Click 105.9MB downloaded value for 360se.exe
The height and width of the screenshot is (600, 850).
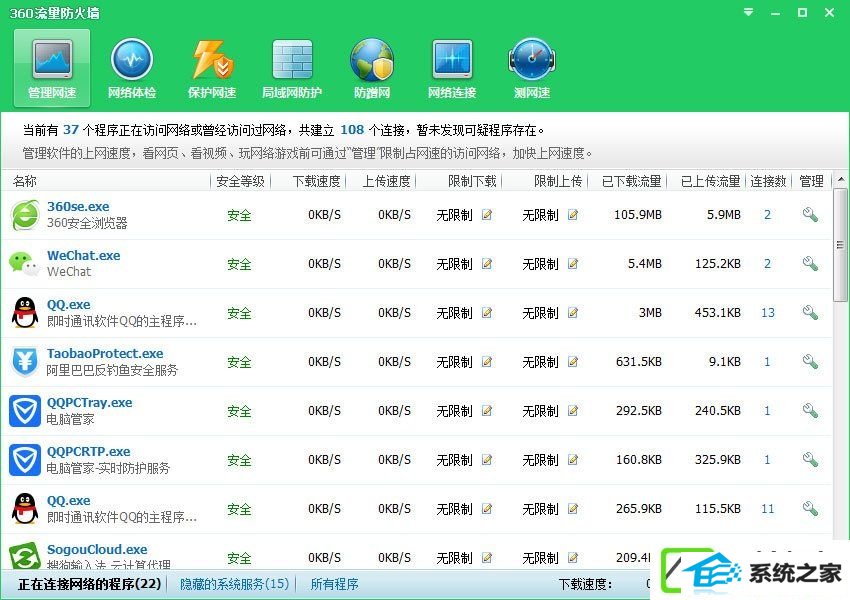[x=638, y=215]
